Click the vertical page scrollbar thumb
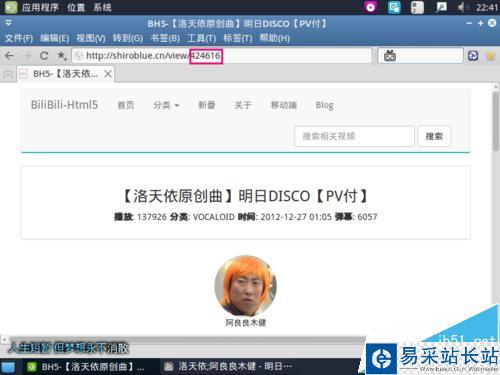The height and width of the screenshot is (375, 500). tap(496, 120)
